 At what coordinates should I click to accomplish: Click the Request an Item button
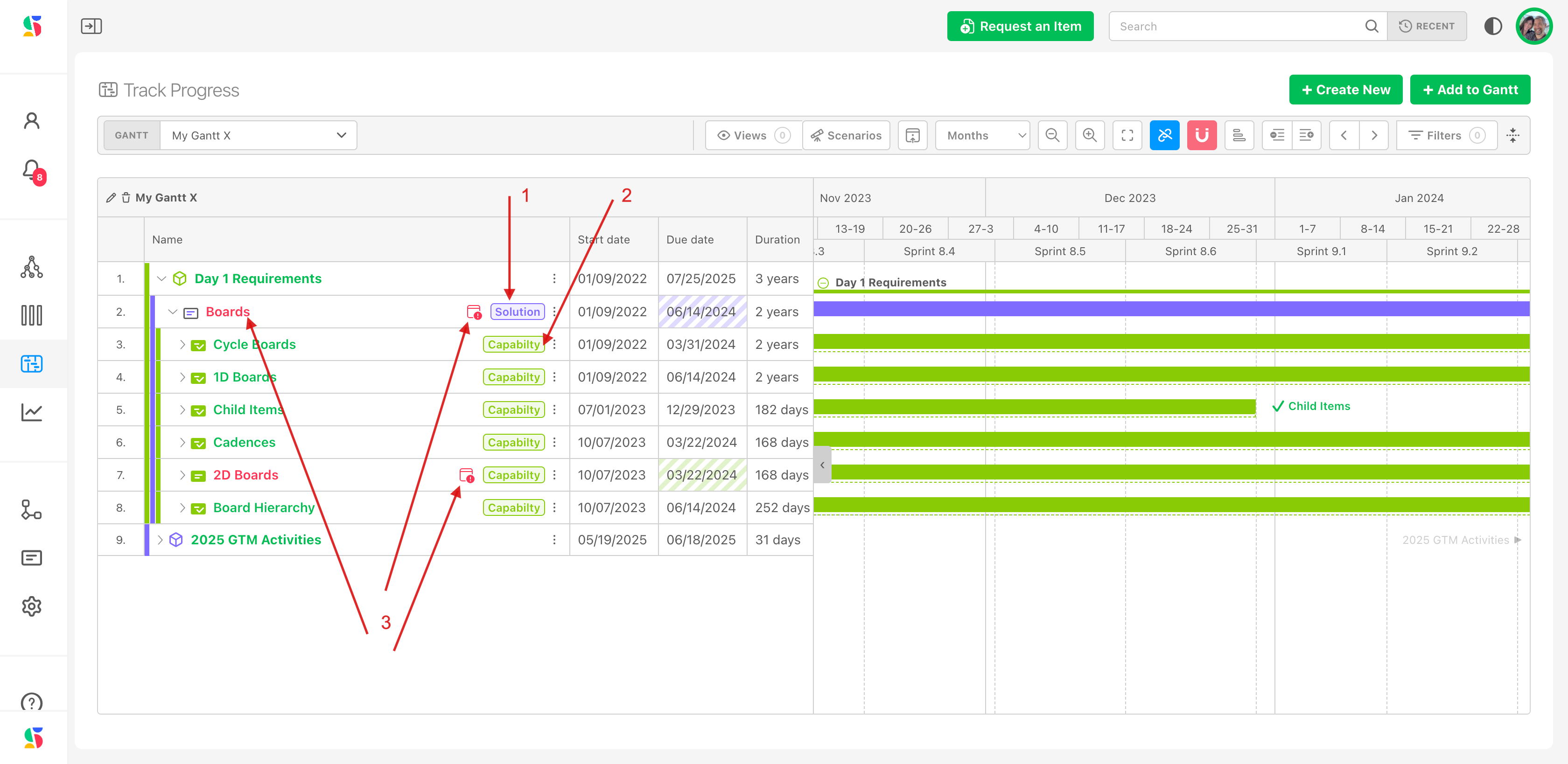click(1020, 26)
